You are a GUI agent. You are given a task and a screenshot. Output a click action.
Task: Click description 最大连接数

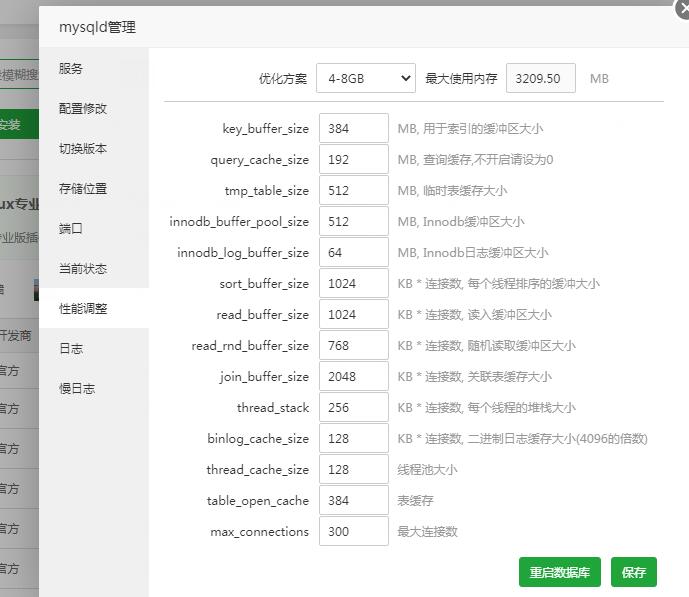click(x=427, y=532)
